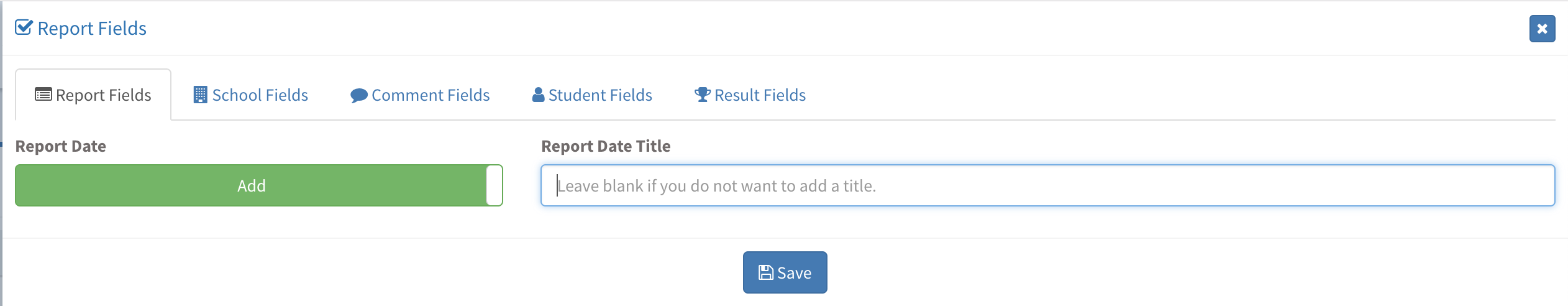Toggle the green Add switch for Report Date

tap(251, 185)
